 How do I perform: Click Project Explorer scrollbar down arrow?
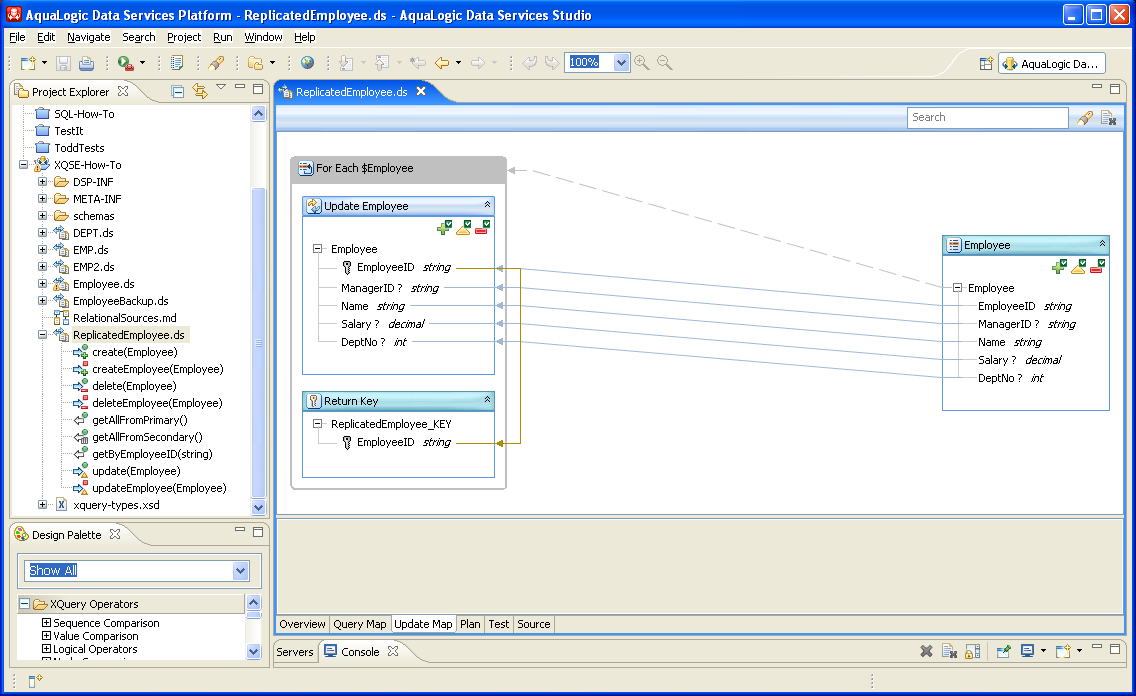point(259,507)
